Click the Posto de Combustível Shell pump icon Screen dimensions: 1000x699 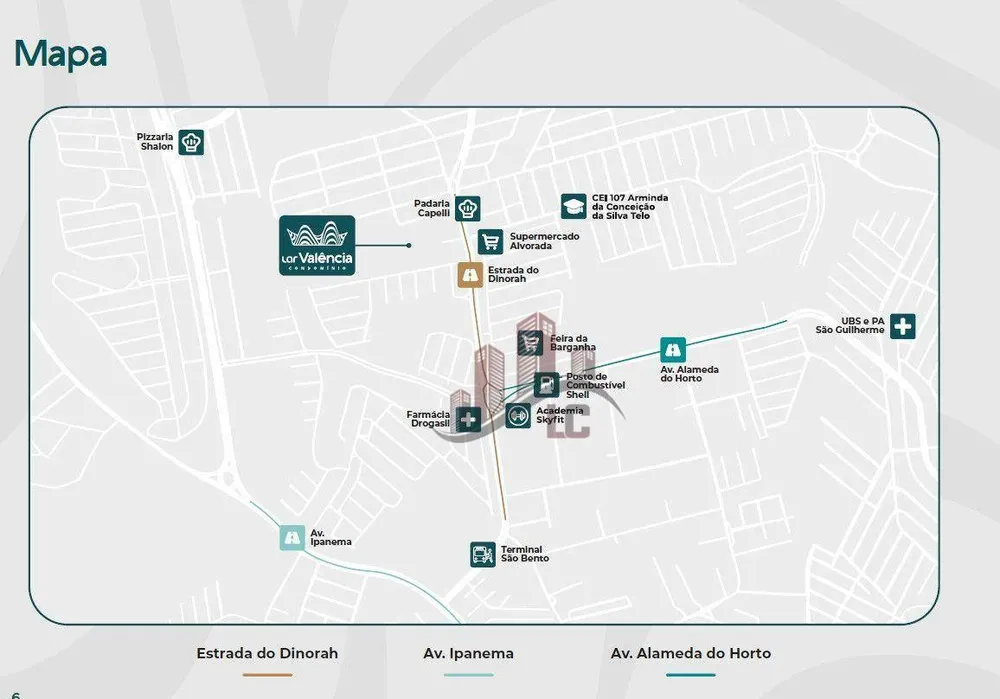point(547,385)
